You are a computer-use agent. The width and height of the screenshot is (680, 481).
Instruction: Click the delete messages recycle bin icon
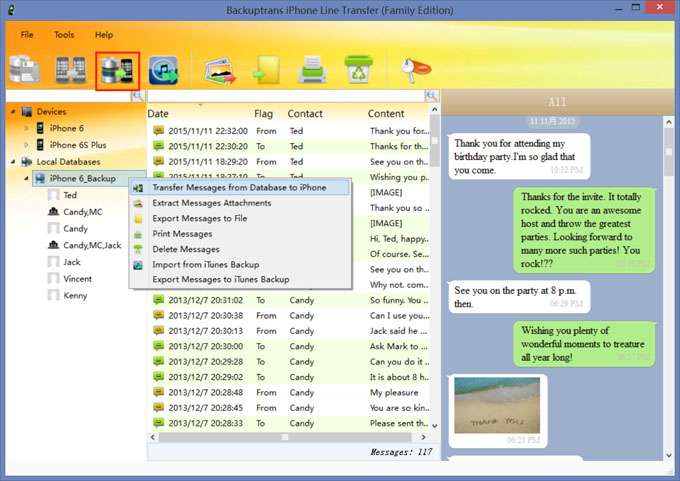[359, 69]
